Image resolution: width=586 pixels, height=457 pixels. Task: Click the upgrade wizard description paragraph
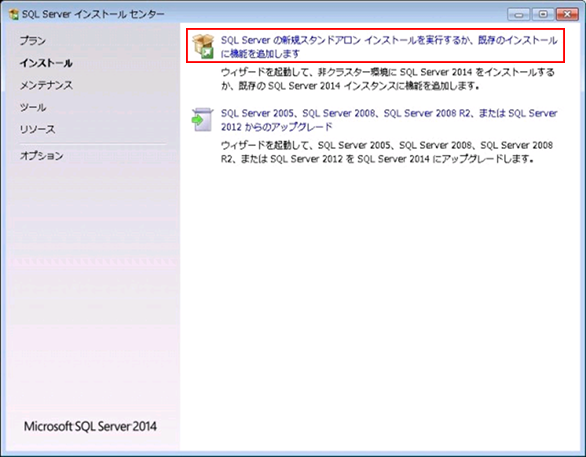(387, 152)
